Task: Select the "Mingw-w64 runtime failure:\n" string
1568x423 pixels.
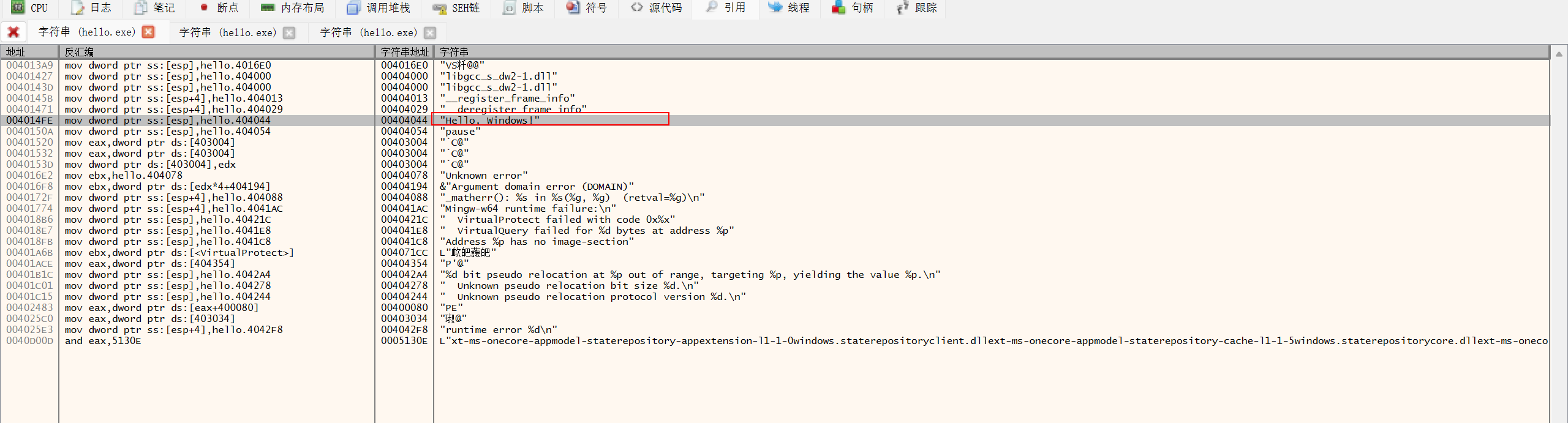Action: [x=528, y=209]
